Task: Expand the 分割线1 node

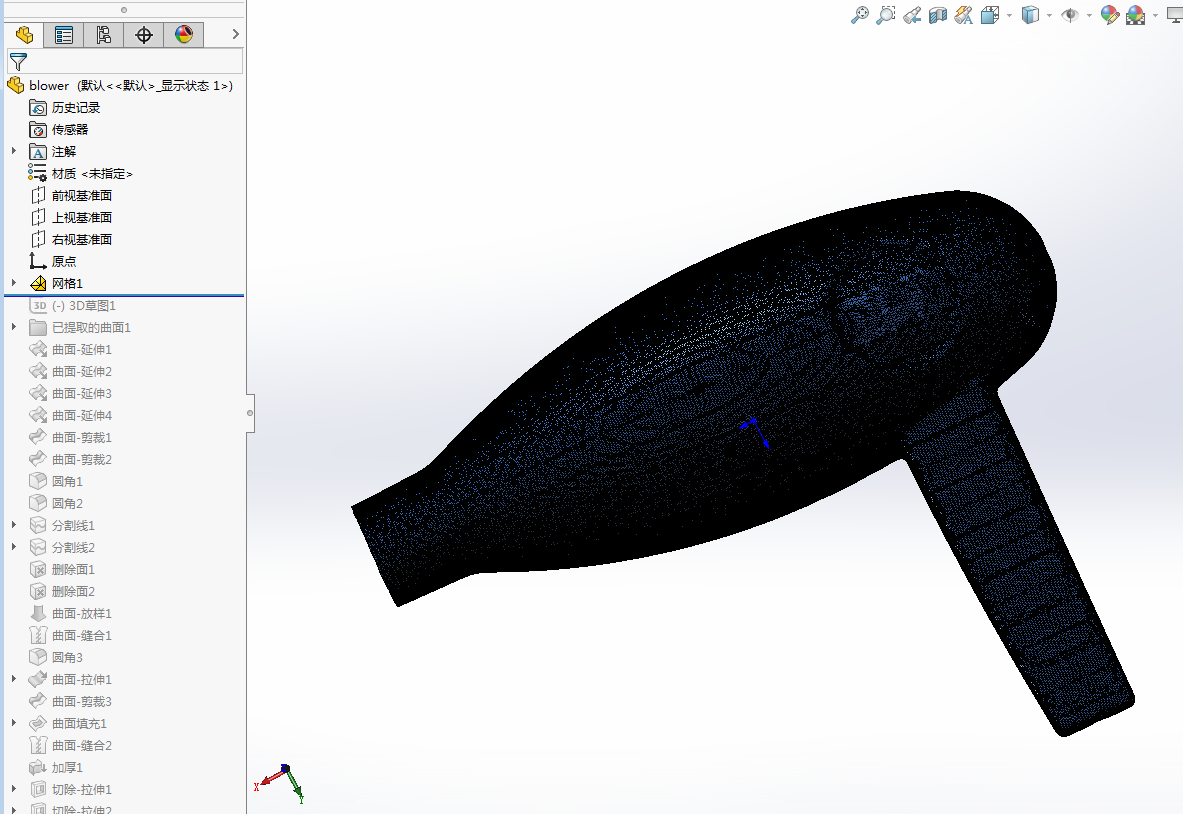Action: [14, 524]
